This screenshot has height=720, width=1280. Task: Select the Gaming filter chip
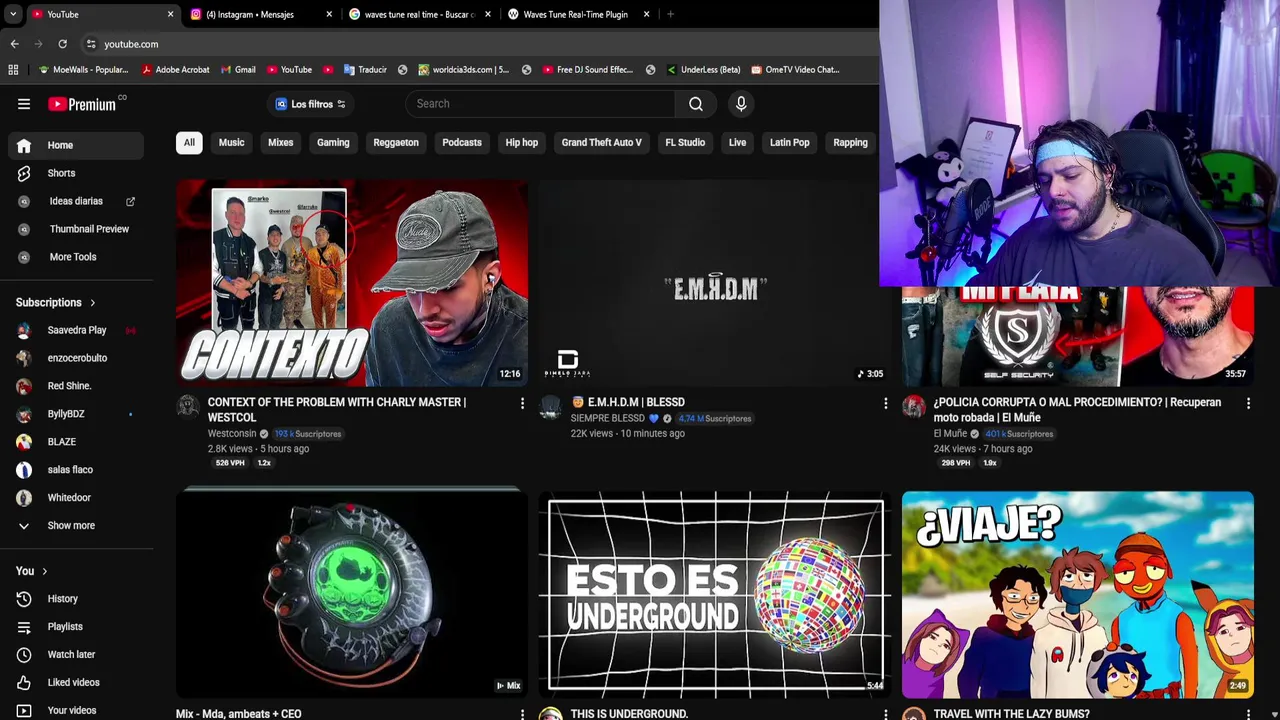coord(333,142)
